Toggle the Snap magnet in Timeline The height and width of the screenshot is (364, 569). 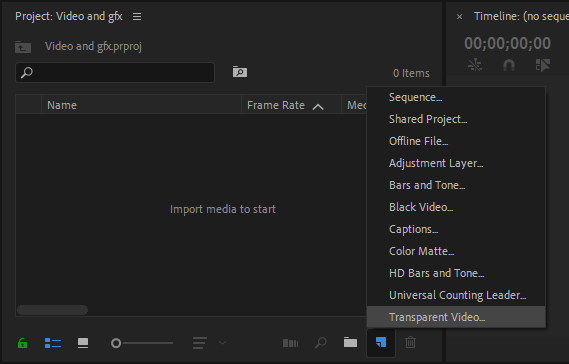pos(509,65)
